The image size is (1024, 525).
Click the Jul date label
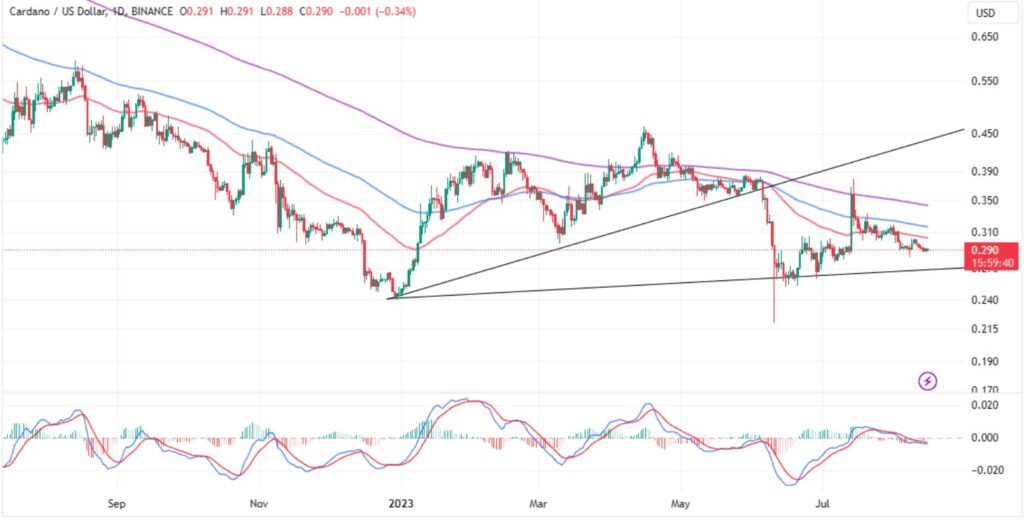pos(822,504)
